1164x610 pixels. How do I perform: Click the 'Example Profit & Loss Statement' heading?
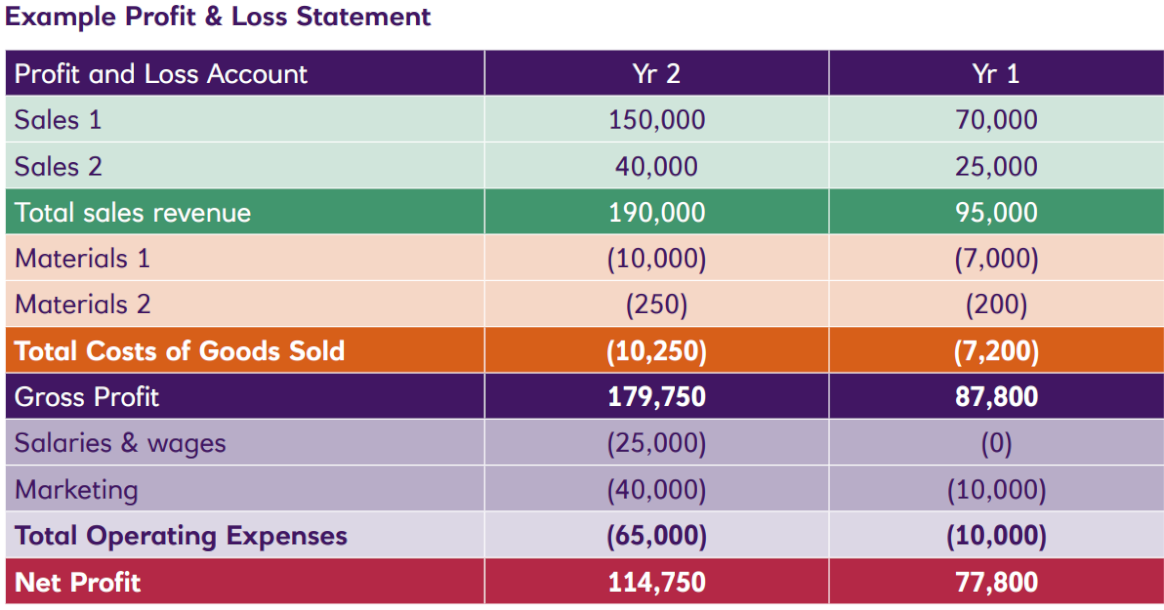pyautogui.click(x=218, y=17)
